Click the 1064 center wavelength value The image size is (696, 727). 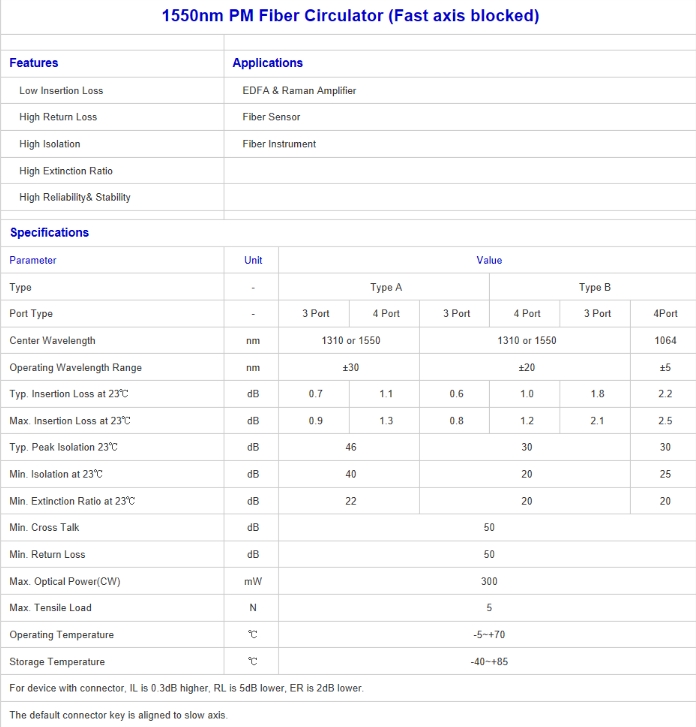coord(665,340)
